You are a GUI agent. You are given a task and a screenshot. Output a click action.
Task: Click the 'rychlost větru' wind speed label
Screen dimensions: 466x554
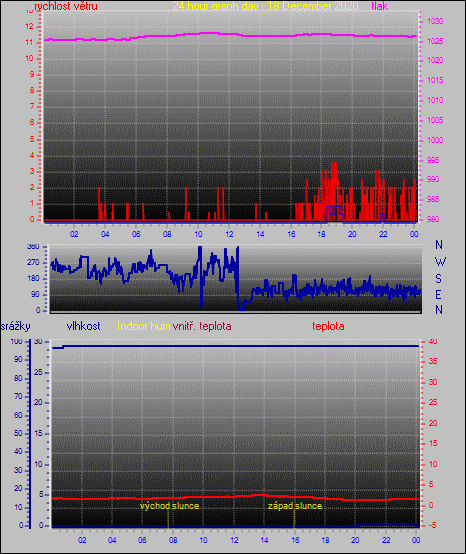point(66,6)
